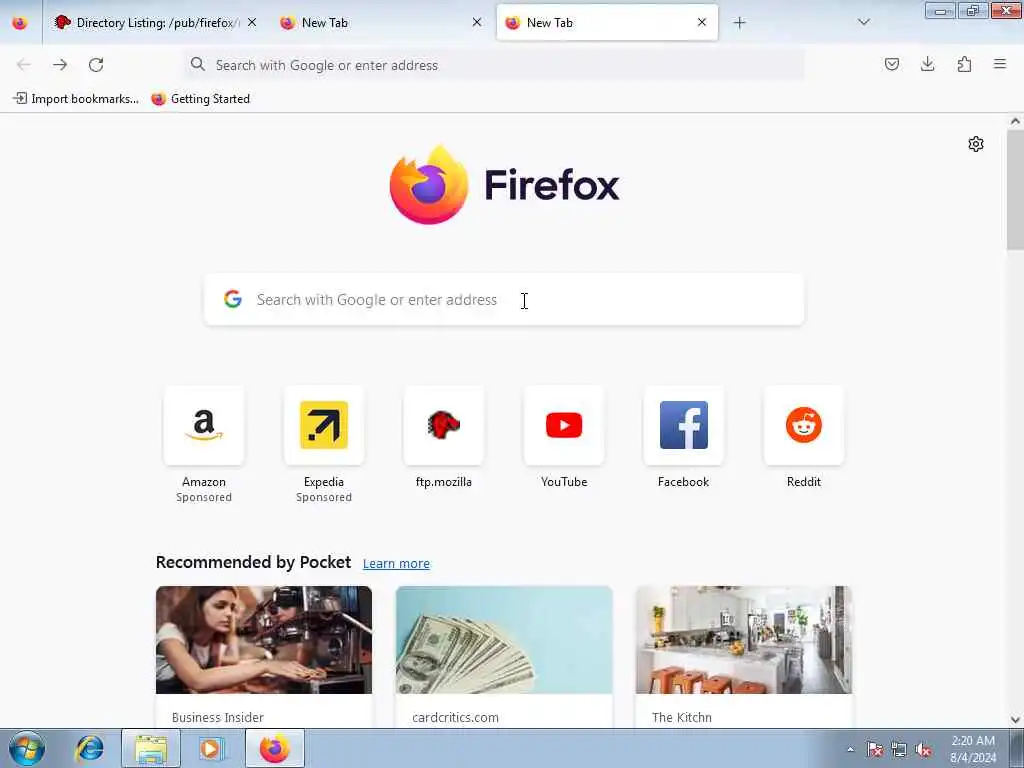Click scrollbar down arrow on page
The width and height of the screenshot is (1024, 768).
[1015, 720]
